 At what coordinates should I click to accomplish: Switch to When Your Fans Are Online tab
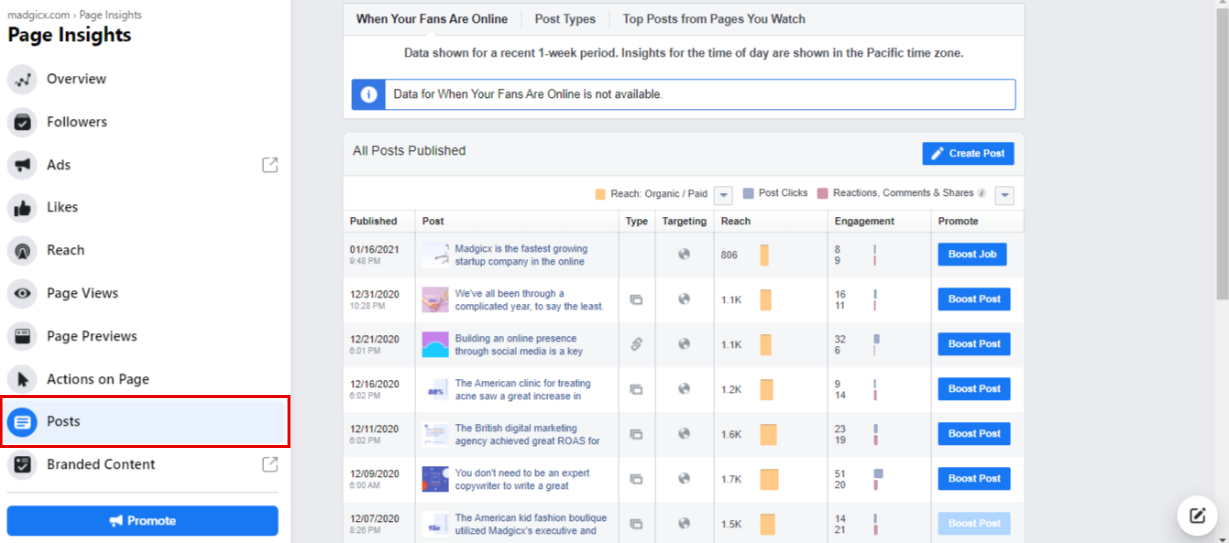tap(432, 19)
